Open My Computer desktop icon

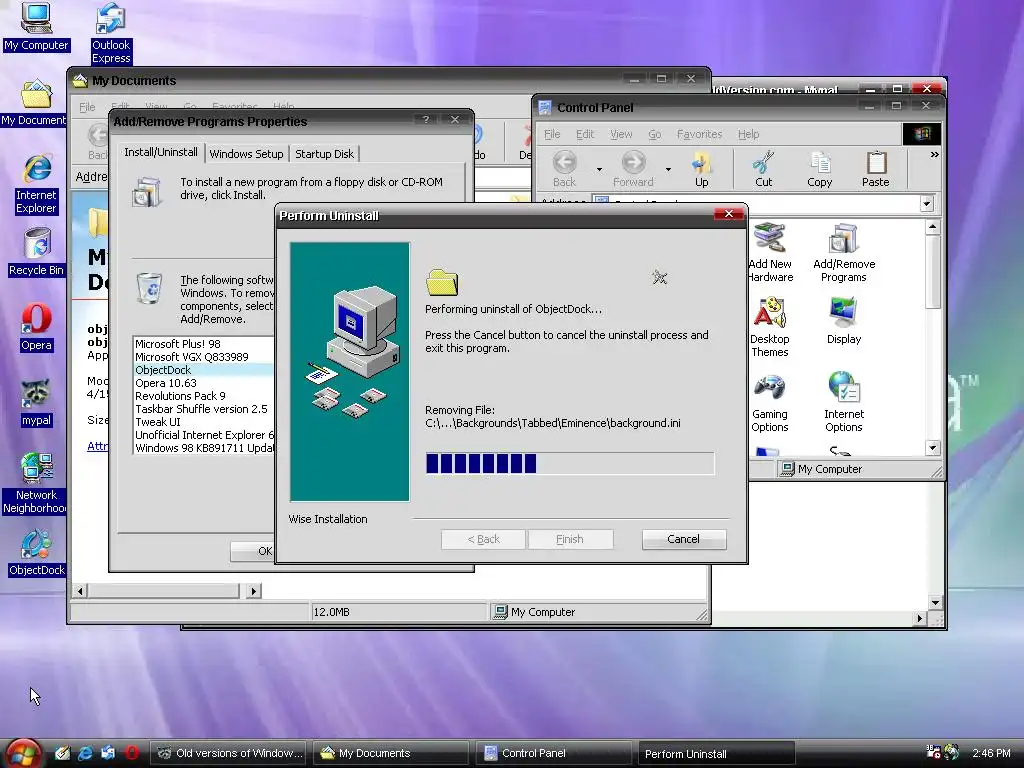[36, 27]
